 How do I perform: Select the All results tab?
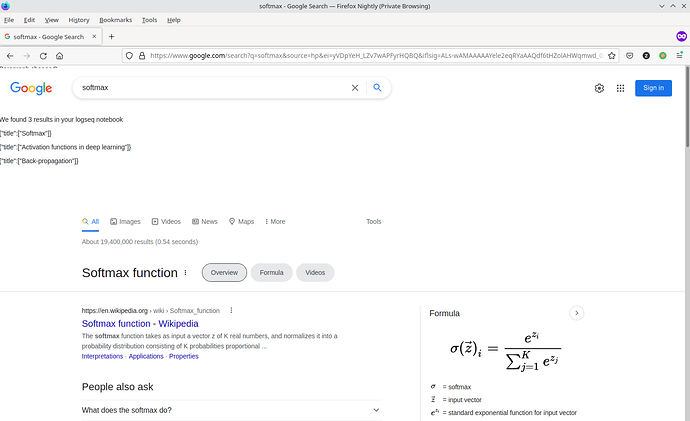pos(90,222)
